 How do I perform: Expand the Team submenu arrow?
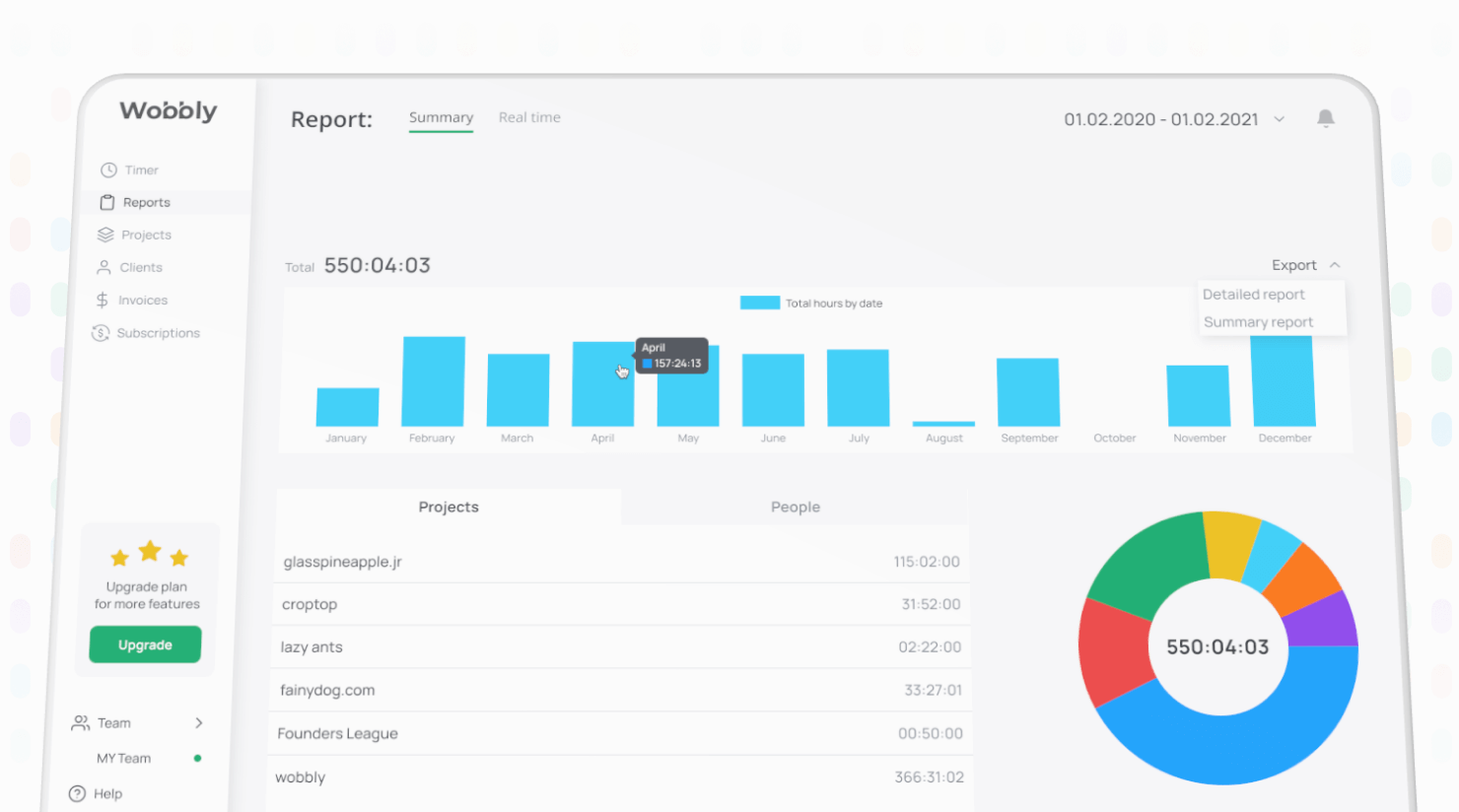[x=199, y=723]
